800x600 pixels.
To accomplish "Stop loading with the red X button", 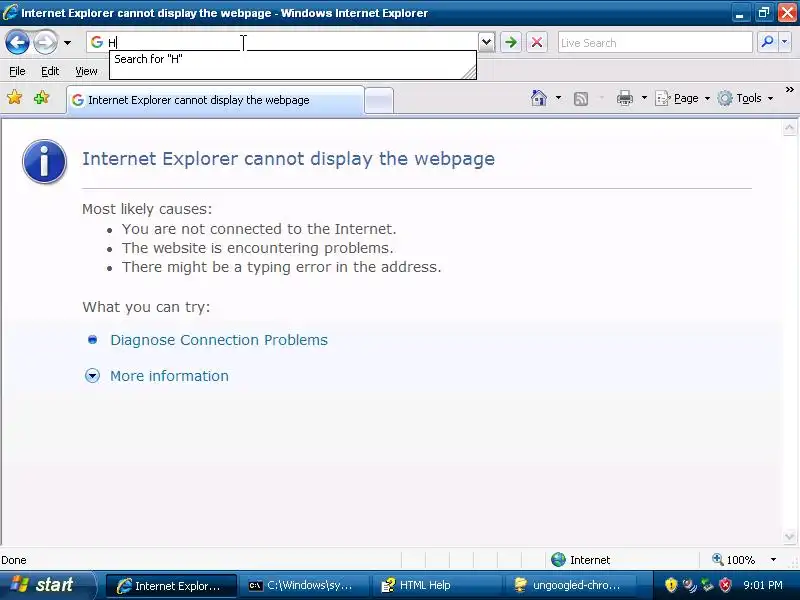I will pos(537,42).
